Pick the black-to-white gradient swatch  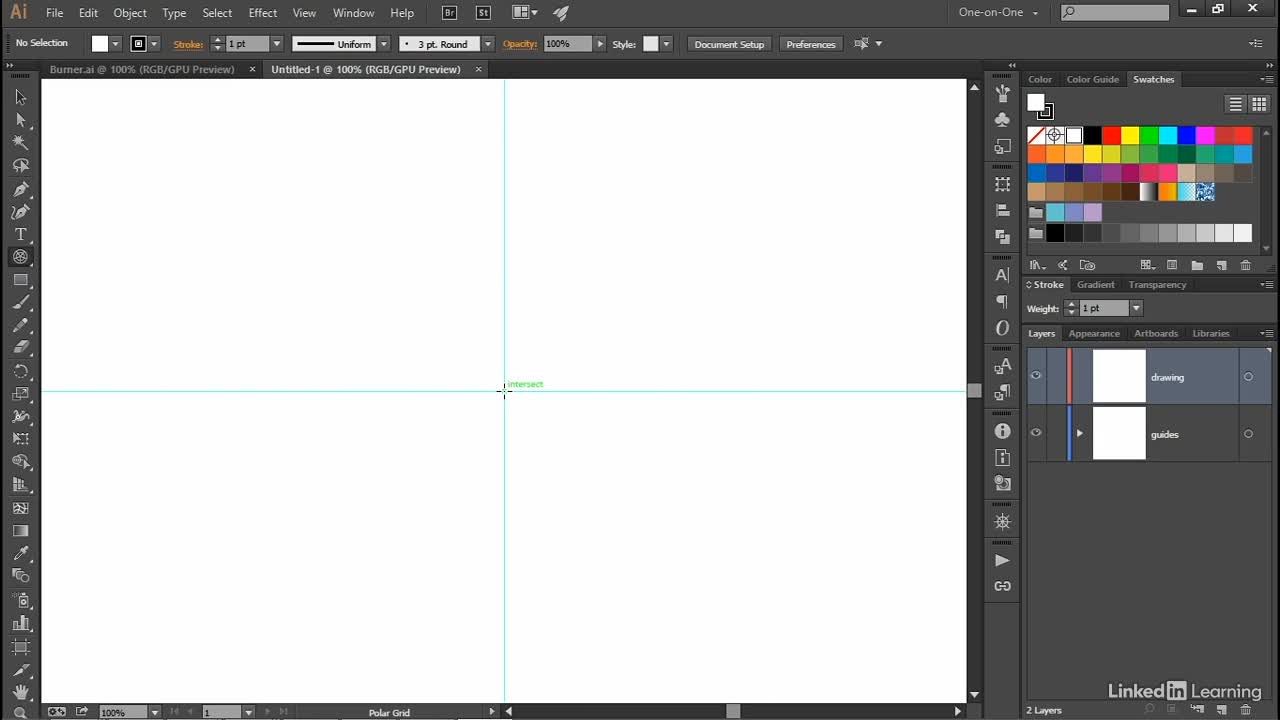tap(1149, 192)
